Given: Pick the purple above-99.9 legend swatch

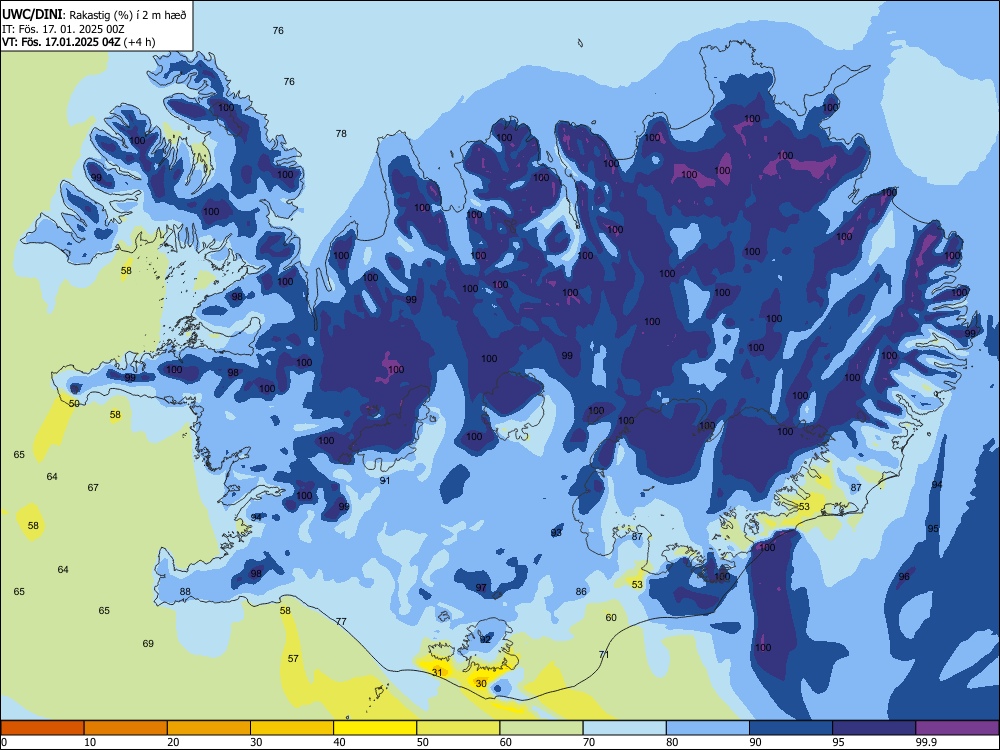Looking at the screenshot, I should coord(957,728).
